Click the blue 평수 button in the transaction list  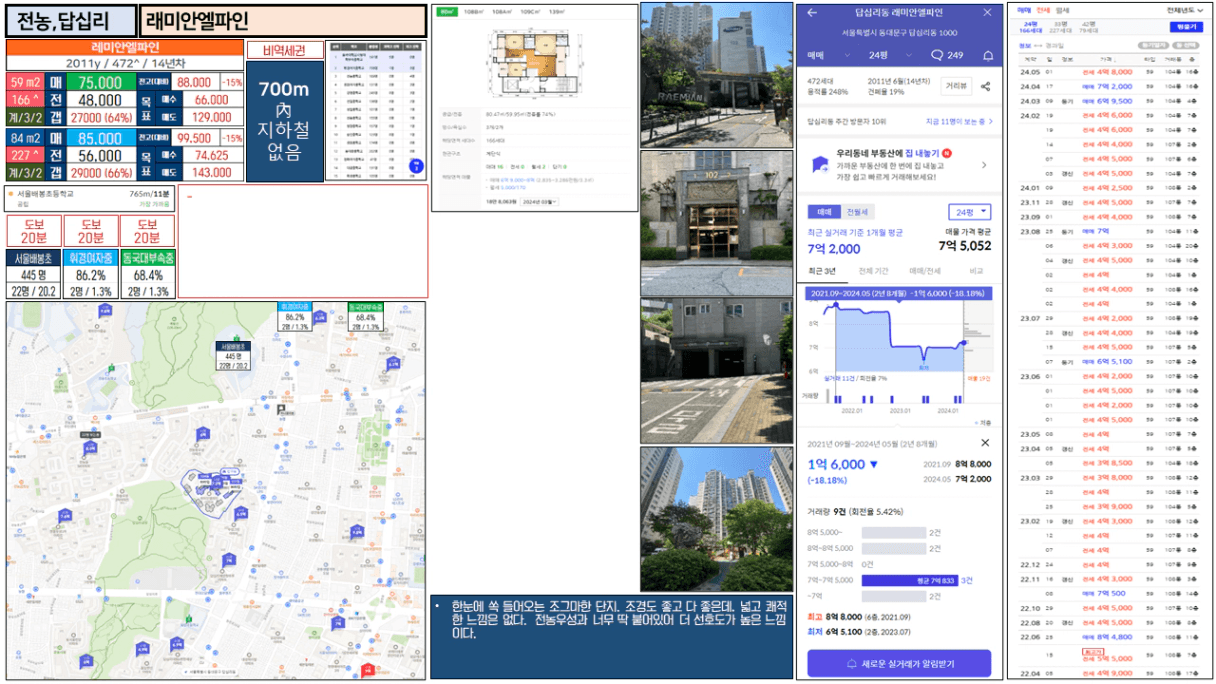coord(1186,27)
